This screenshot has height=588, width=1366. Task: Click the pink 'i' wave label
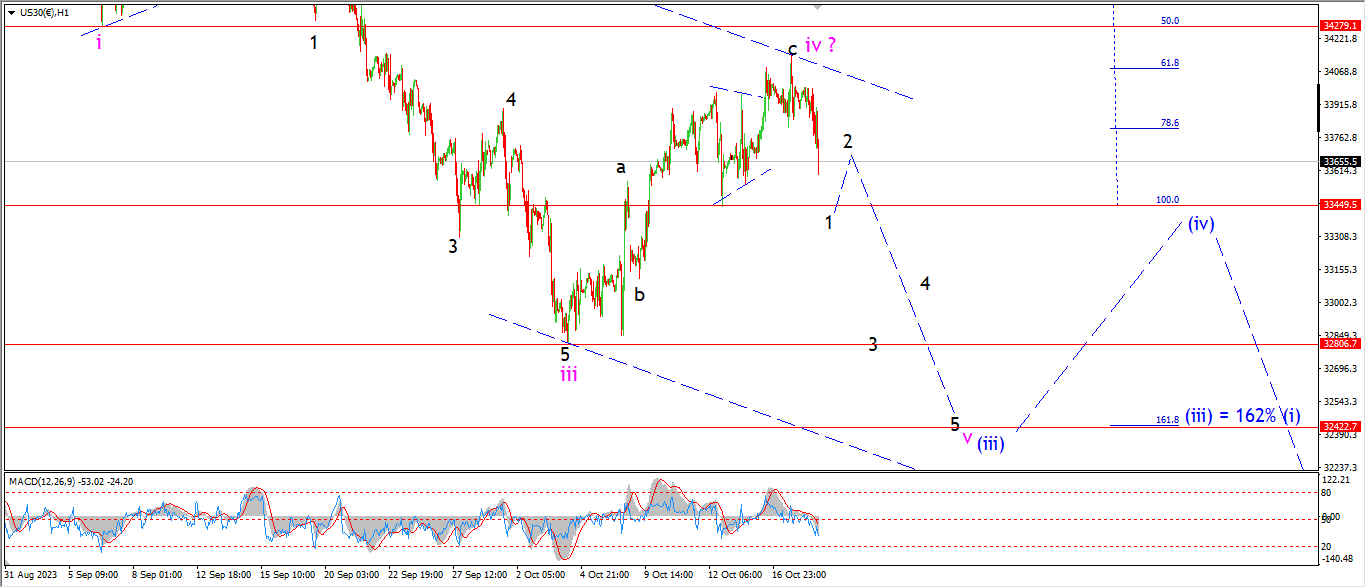point(99,42)
